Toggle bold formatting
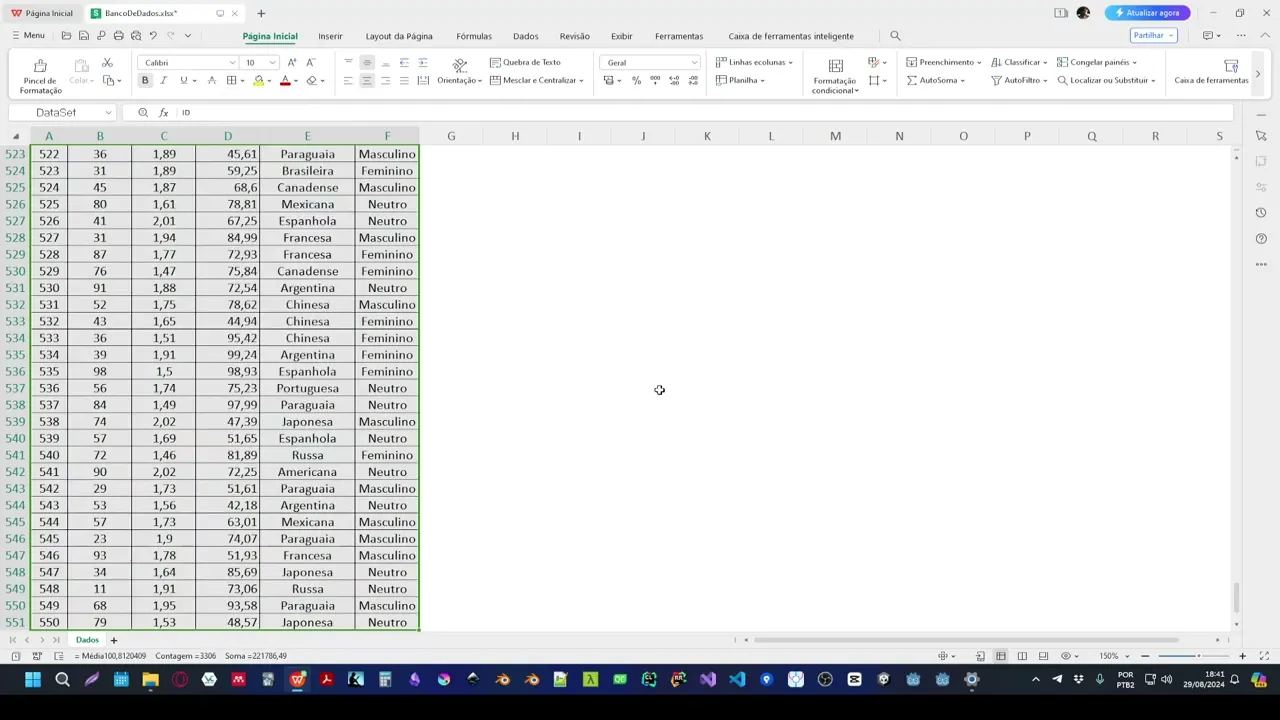Screen dimensions: 1280x720 pos(145,80)
